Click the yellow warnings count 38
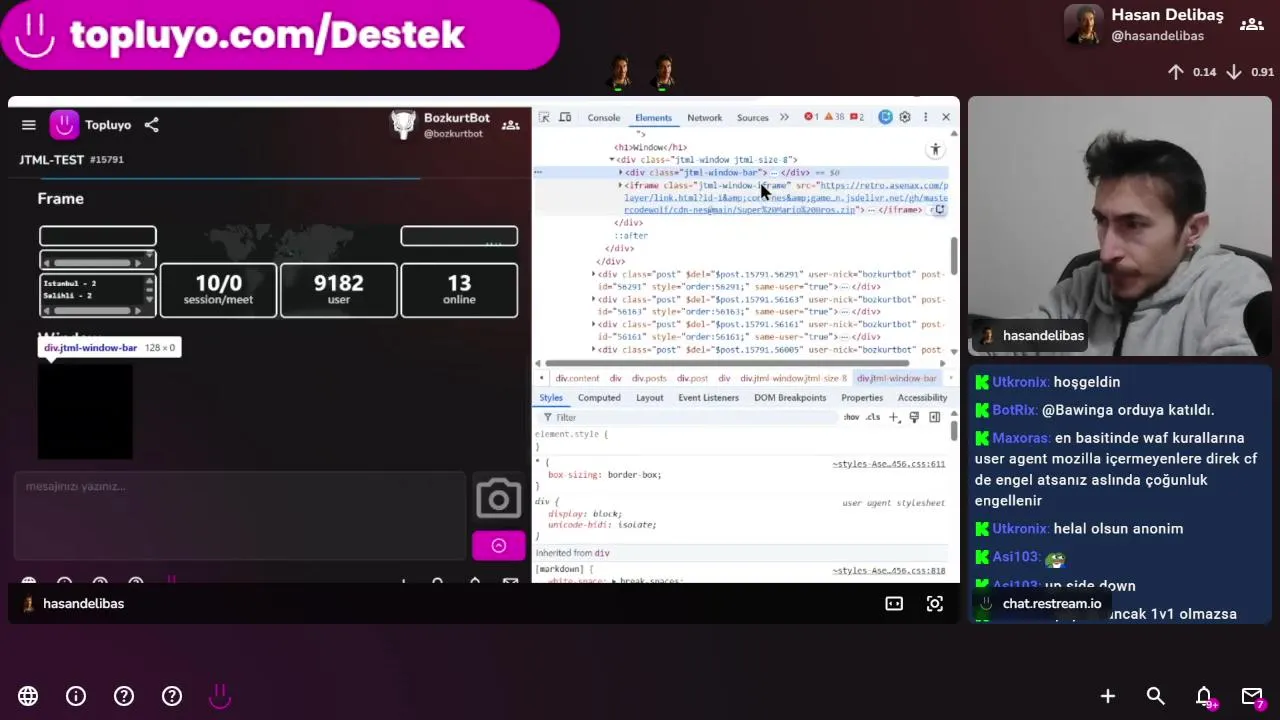Viewport: 1280px width, 720px height. point(834,118)
